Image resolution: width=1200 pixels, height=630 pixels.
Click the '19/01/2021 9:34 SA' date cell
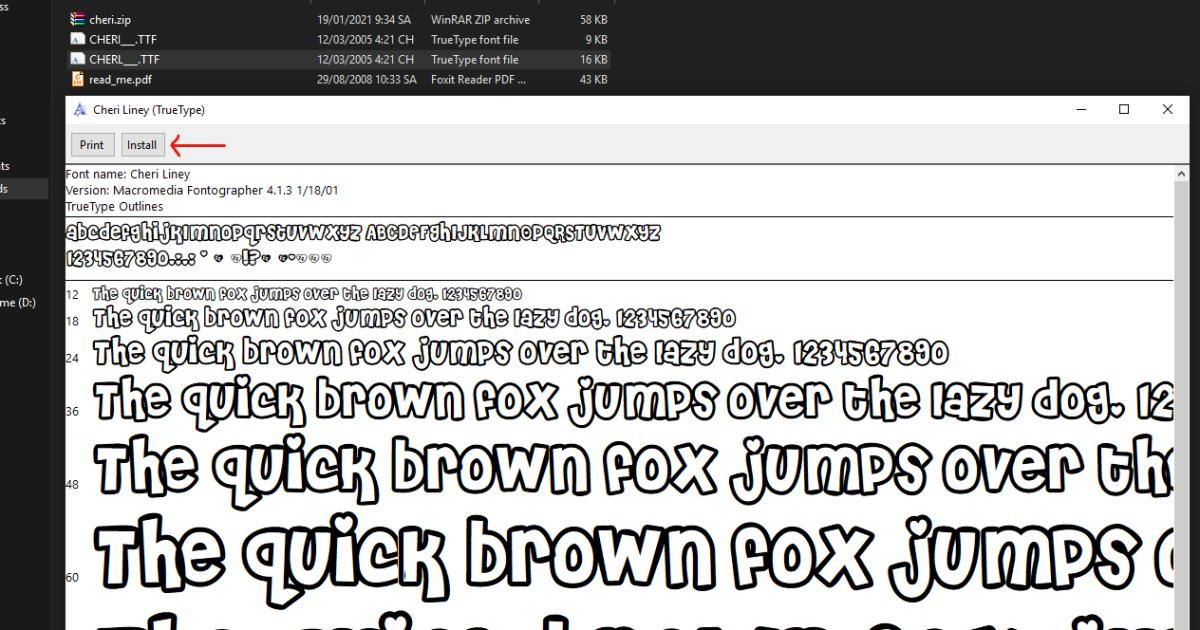(365, 19)
